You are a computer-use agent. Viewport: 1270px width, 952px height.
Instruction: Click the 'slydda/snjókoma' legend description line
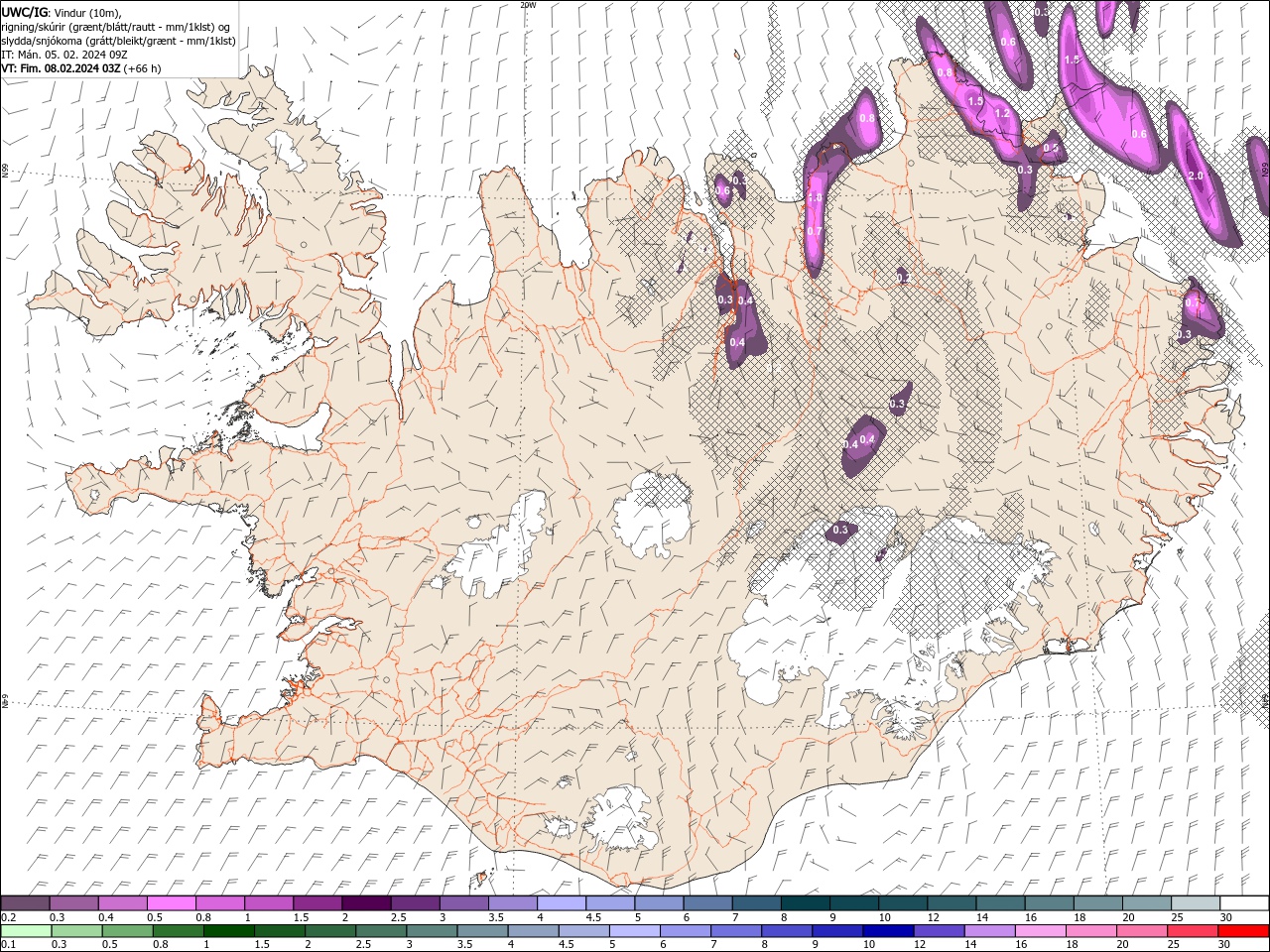pyautogui.click(x=118, y=41)
